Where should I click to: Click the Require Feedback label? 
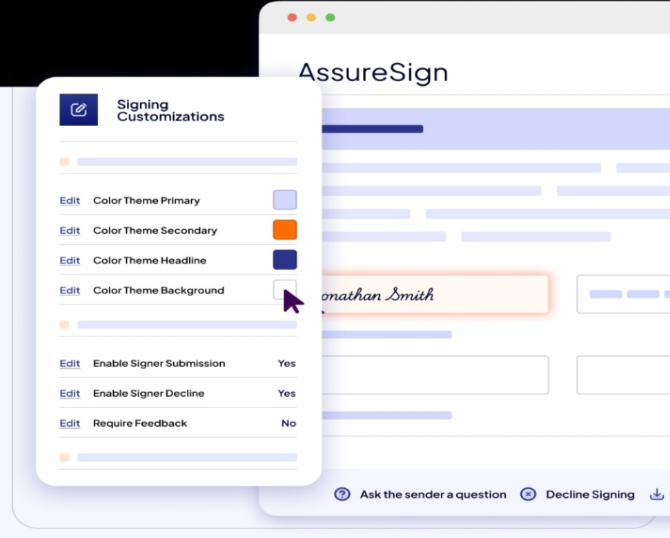pos(140,423)
